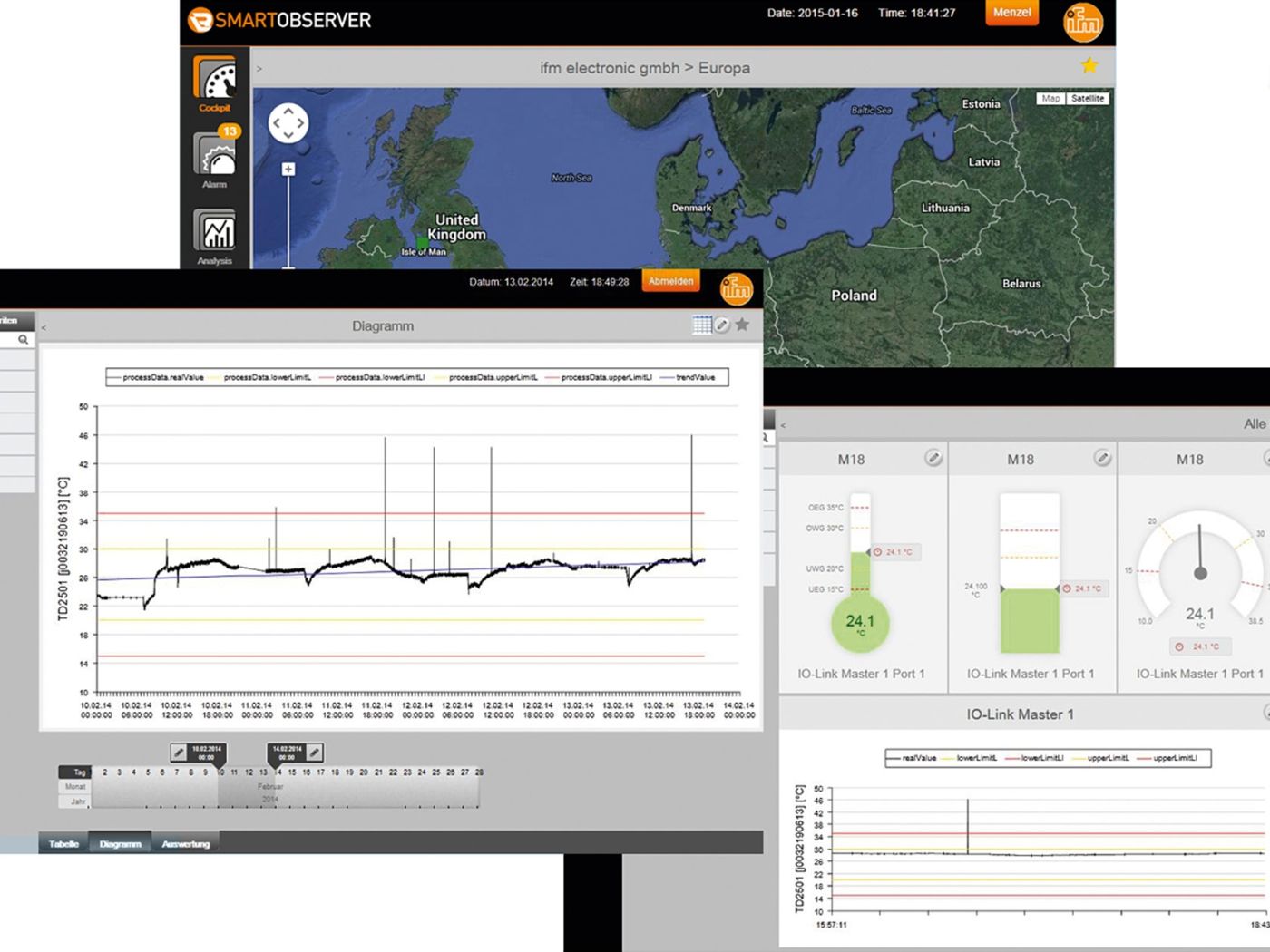The height and width of the screenshot is (952, 1270).
Task: Click the ifm logo in the top-right corner
Action: pos(1082,22)
